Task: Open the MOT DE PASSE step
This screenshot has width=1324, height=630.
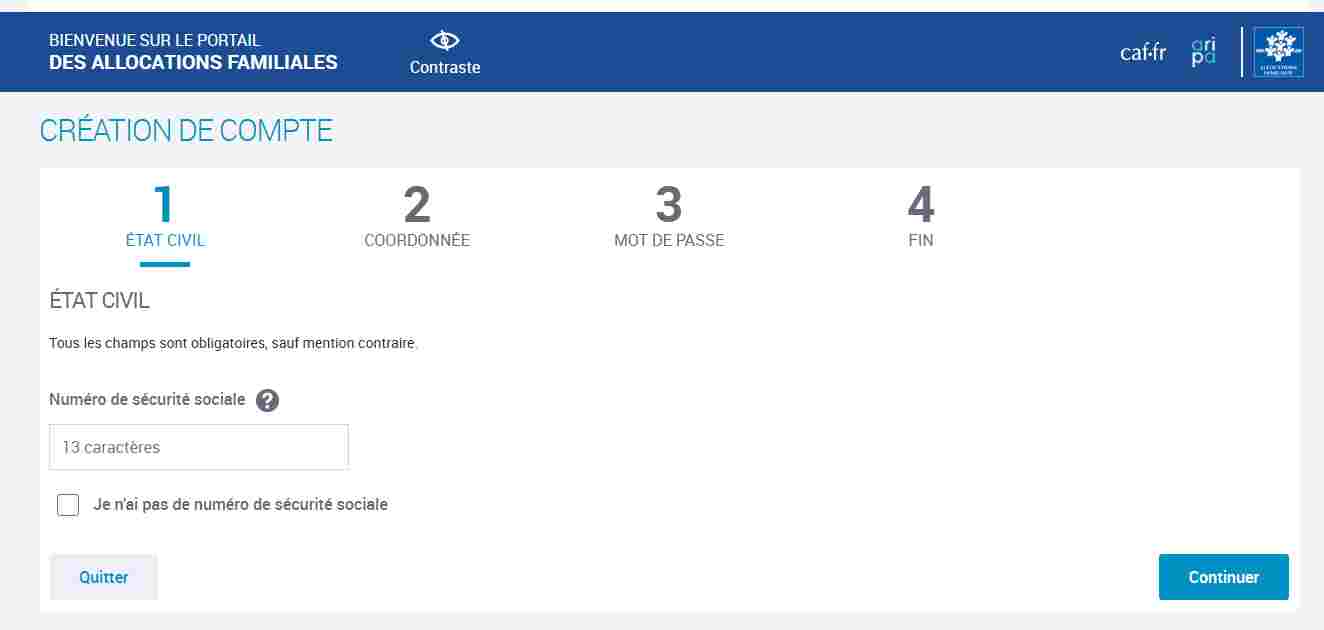Action: (669, 240)
